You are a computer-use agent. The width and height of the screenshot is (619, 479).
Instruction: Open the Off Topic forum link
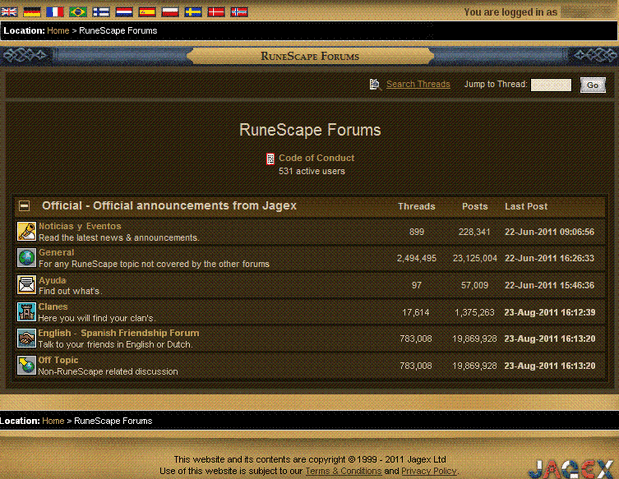point(58,360)
